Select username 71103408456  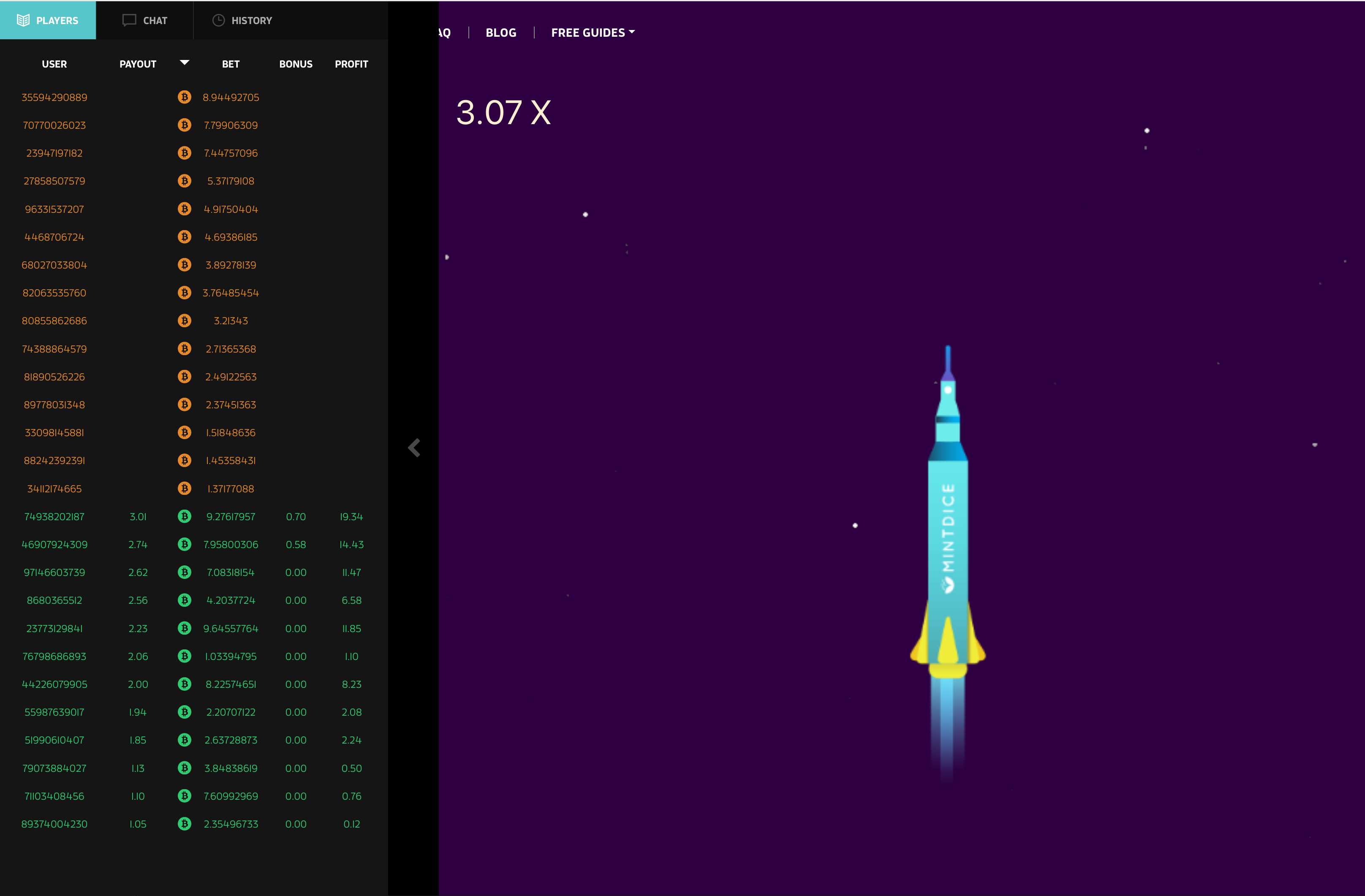pyautogui.click(x=54, y=796)
